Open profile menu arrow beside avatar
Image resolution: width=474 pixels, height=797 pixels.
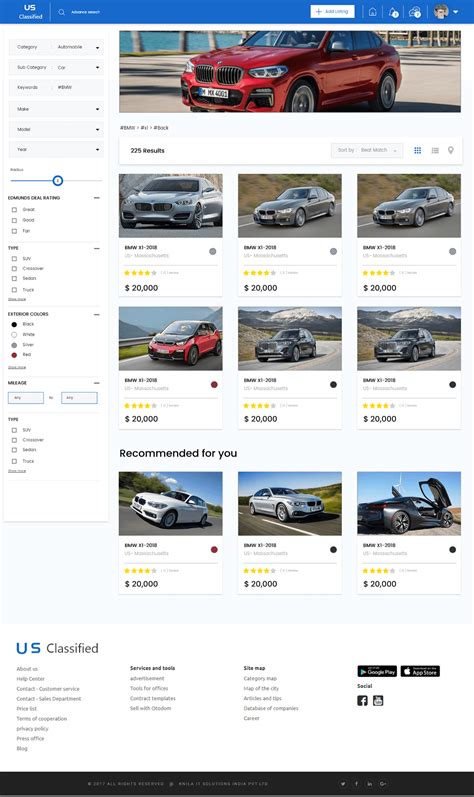456,12
